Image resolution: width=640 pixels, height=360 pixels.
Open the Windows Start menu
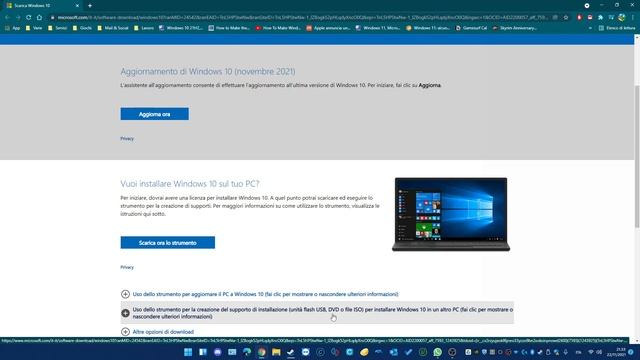(188, 352)
